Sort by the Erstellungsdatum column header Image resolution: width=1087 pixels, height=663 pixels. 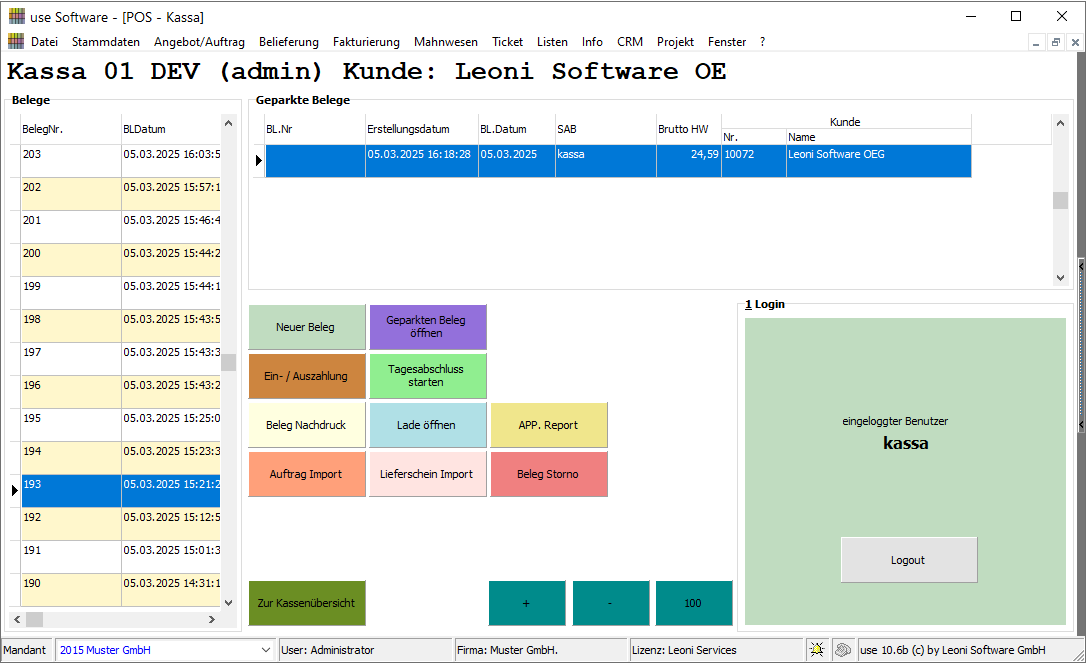pos(421,129)
